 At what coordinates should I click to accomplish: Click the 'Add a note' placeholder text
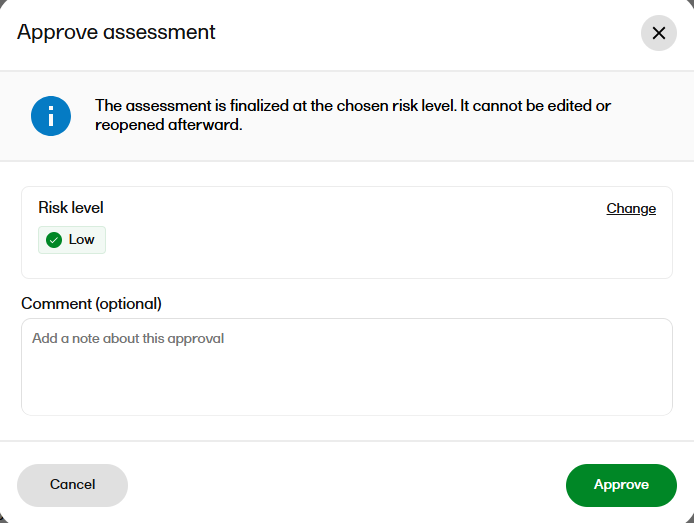pyautogui.click(x=128, y=338)
